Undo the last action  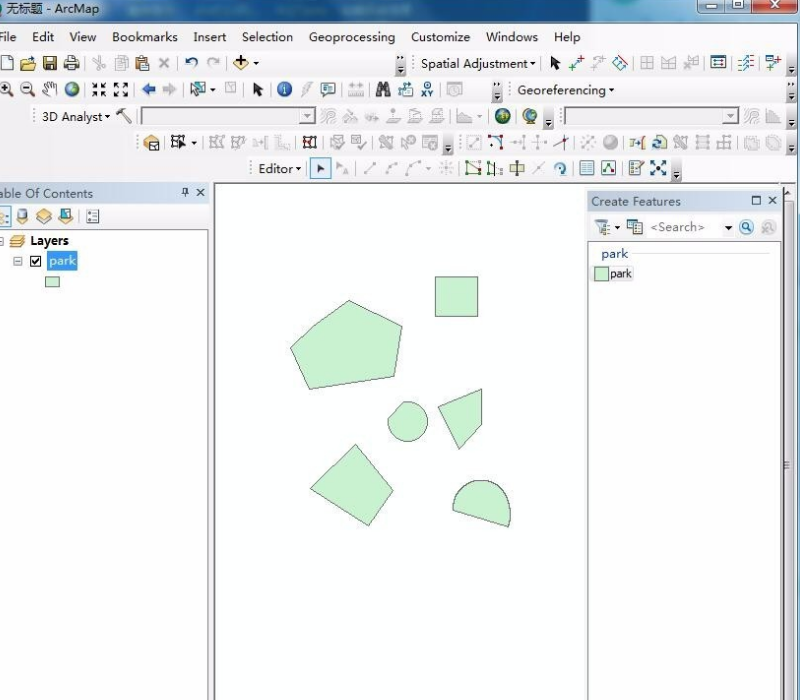coord(191,63)
